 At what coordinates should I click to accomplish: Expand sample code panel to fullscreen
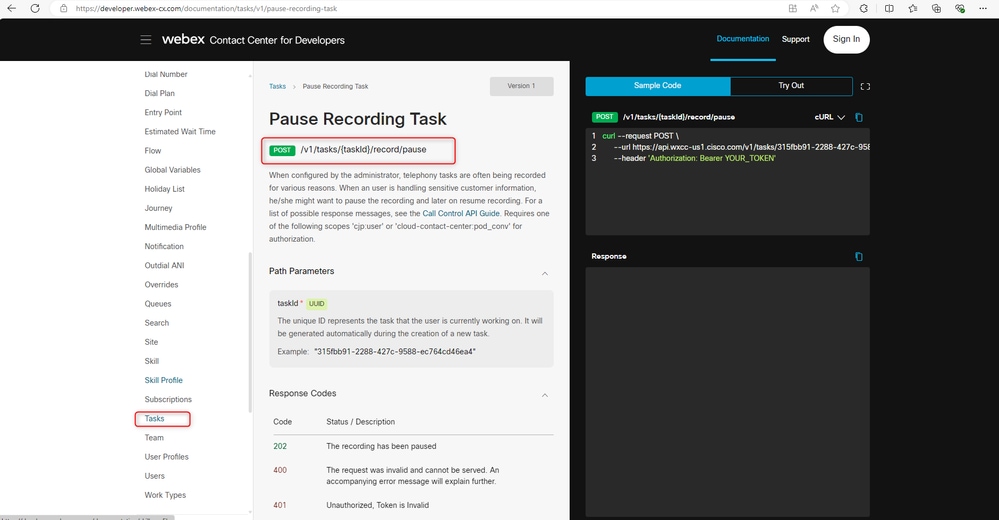(x=865, y=87)
